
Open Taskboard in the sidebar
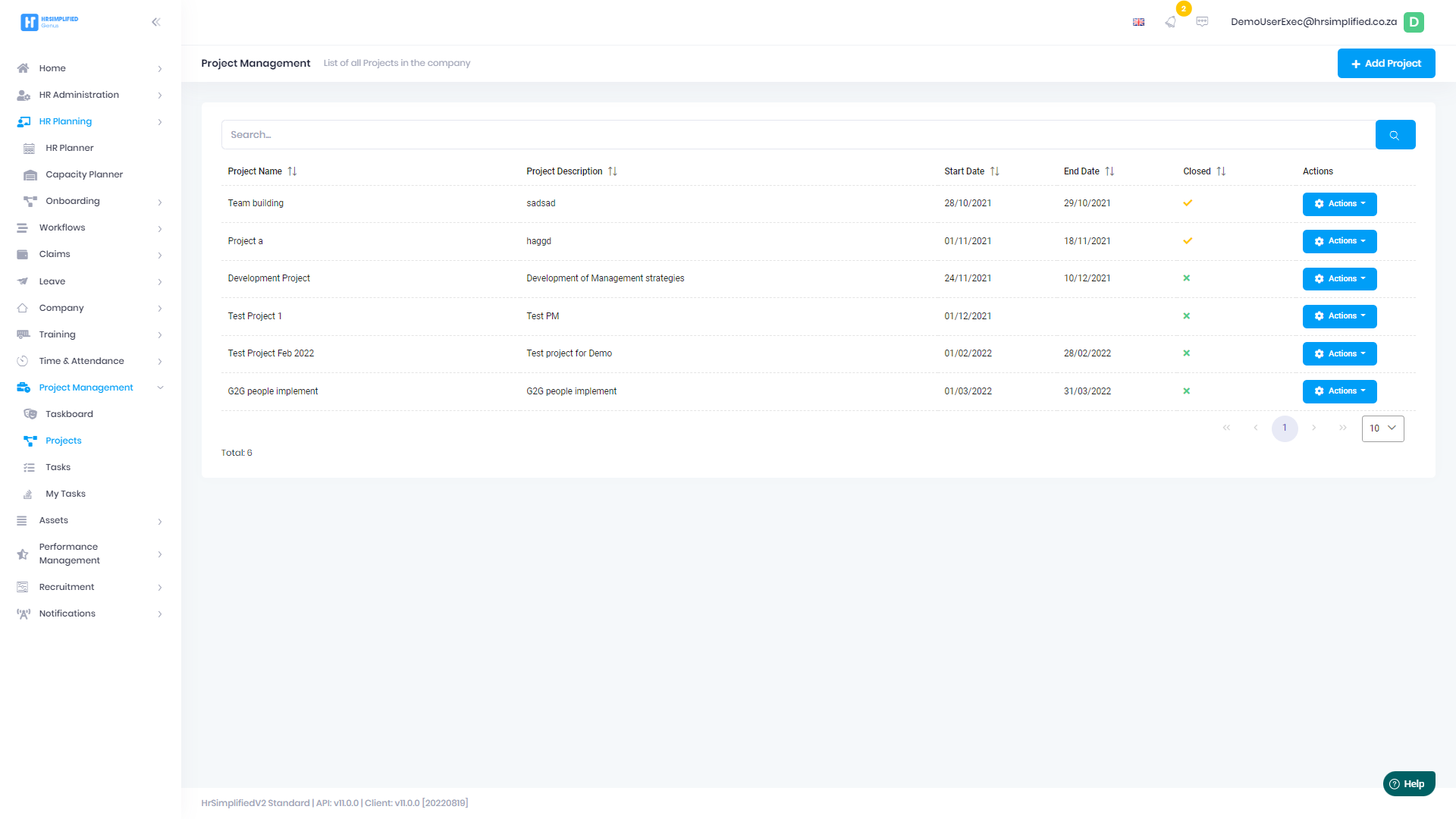69,414
